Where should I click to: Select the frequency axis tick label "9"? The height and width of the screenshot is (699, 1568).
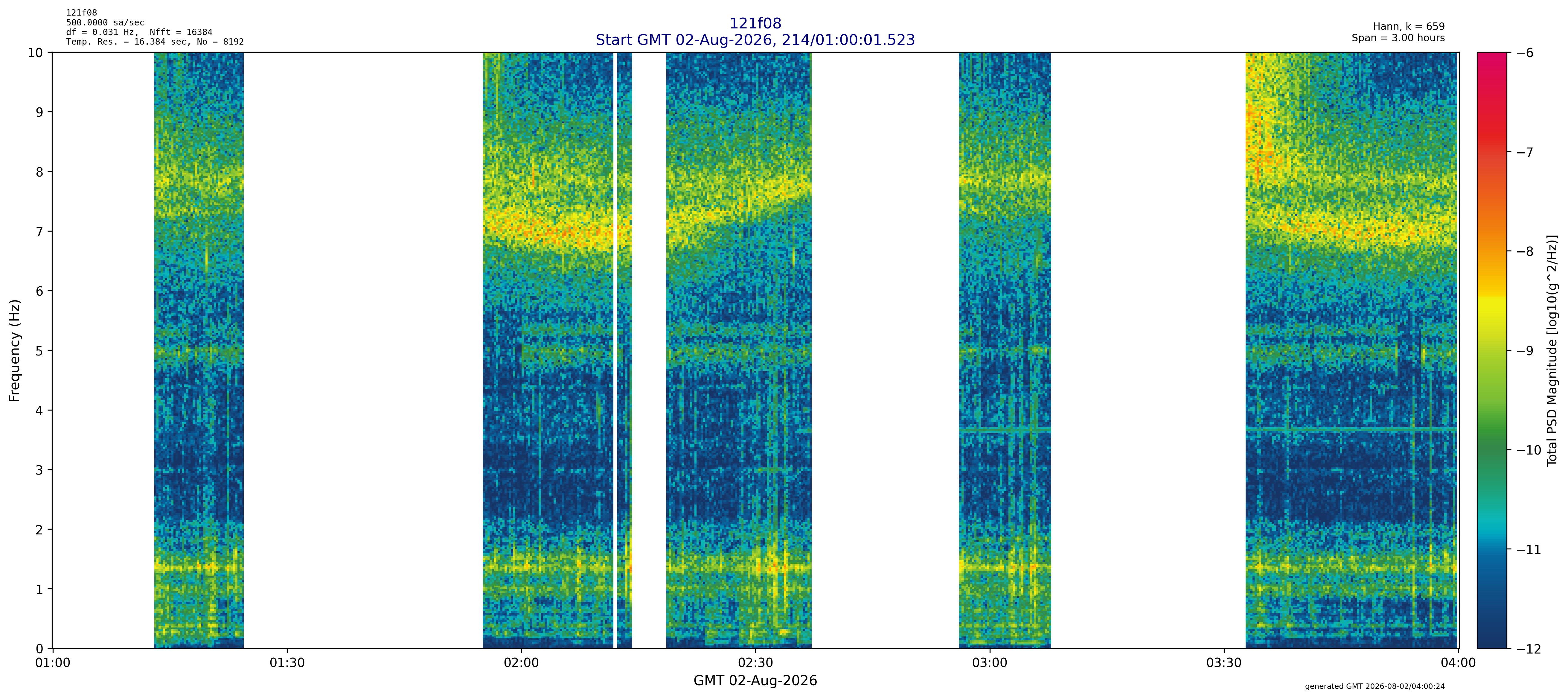39,113
